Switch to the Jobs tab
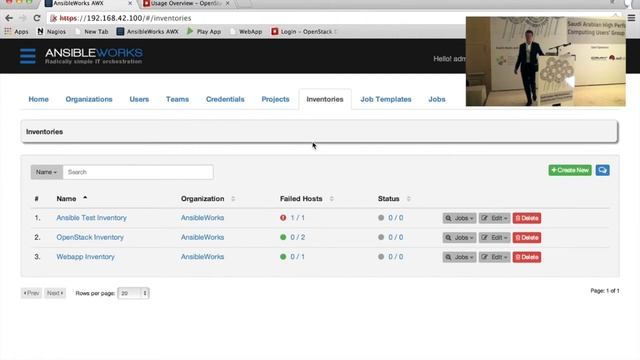 coord(437,99)
